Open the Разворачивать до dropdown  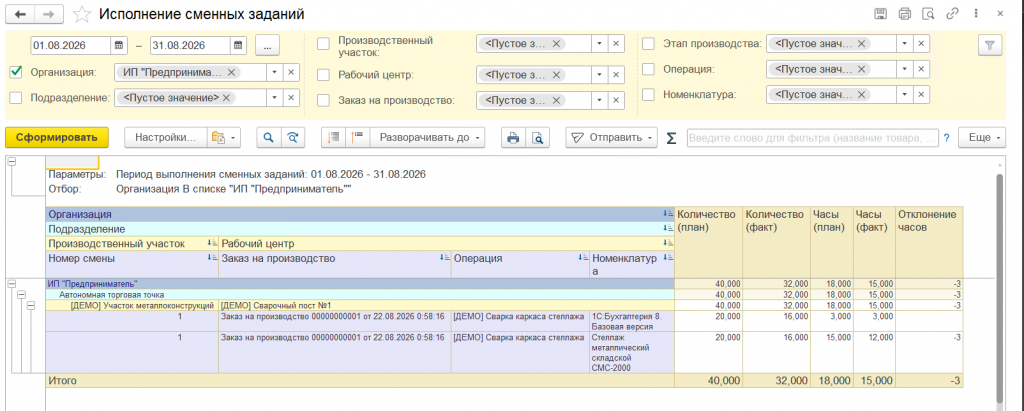(x=428, y=138)
